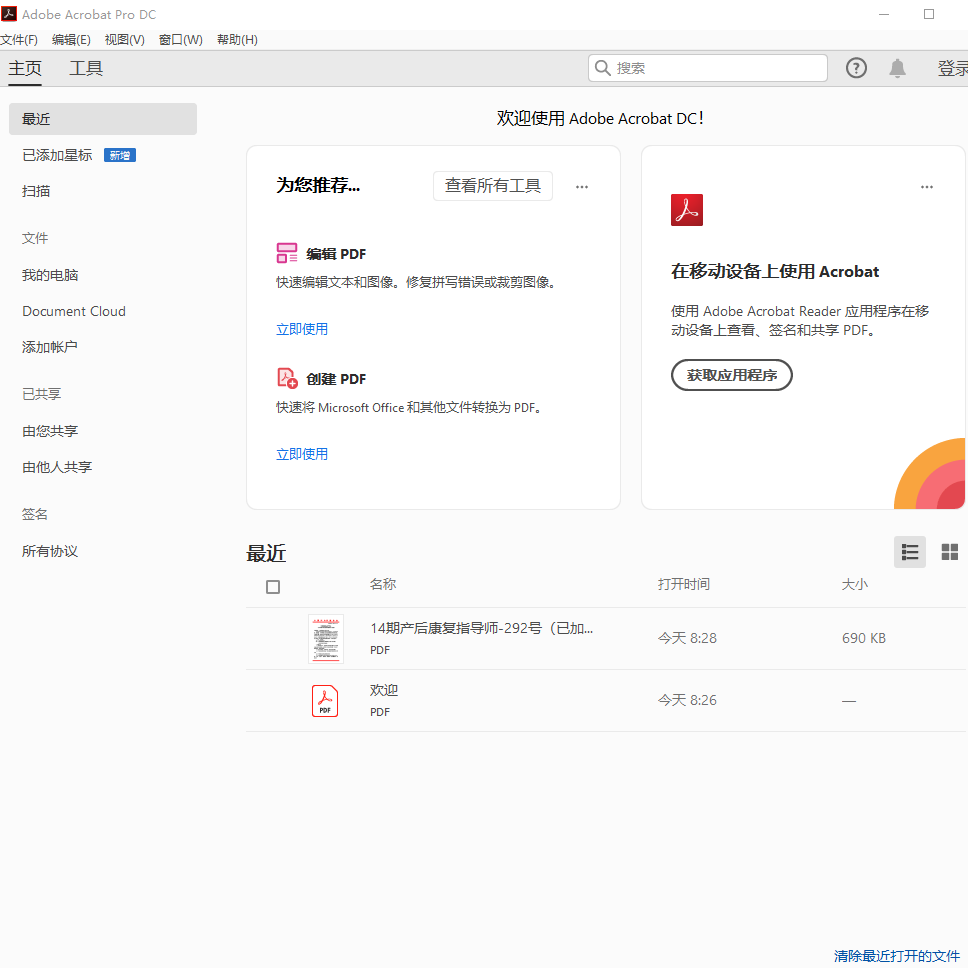Image resolution: width=968 pixels, height=968 pixels.
Task: Sort recent files by 大小 column
Action: 854,584
